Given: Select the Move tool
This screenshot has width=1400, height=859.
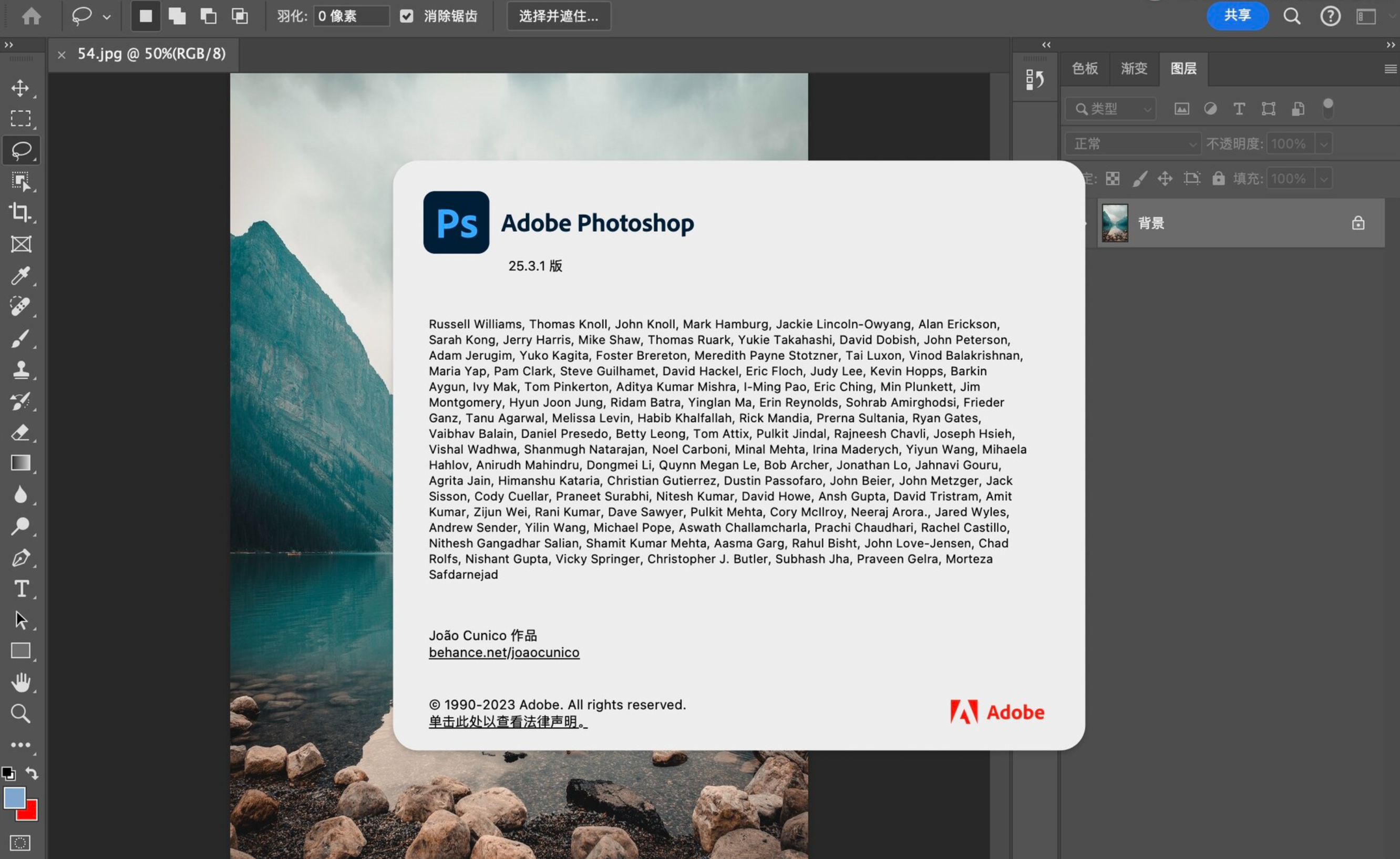Looking at the screenshot, I should click(20, 88).
